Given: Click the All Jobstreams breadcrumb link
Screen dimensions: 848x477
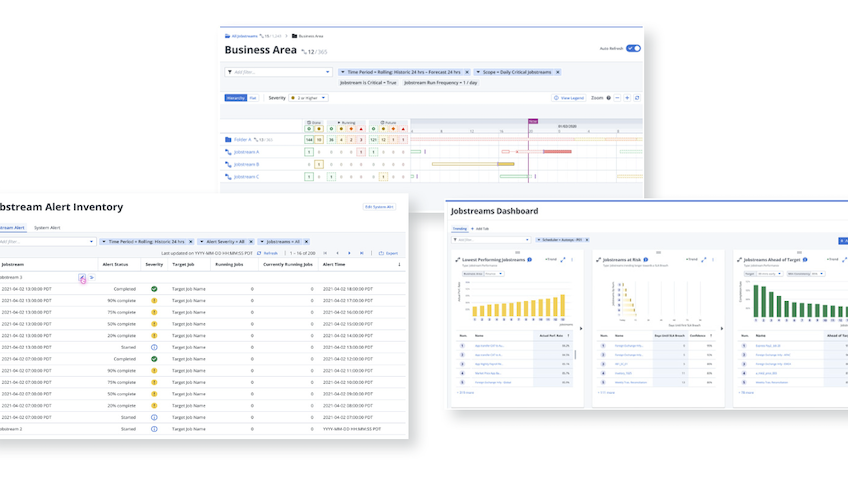Looking at the screenshot, I should (243, 36).
